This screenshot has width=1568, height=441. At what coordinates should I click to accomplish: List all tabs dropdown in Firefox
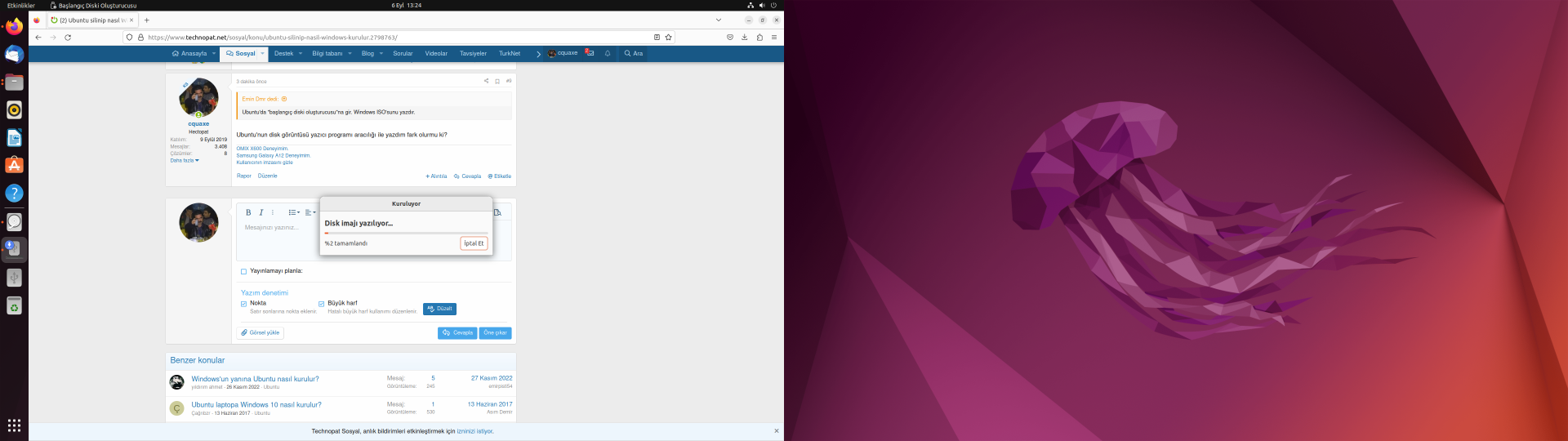pos(719,20)
